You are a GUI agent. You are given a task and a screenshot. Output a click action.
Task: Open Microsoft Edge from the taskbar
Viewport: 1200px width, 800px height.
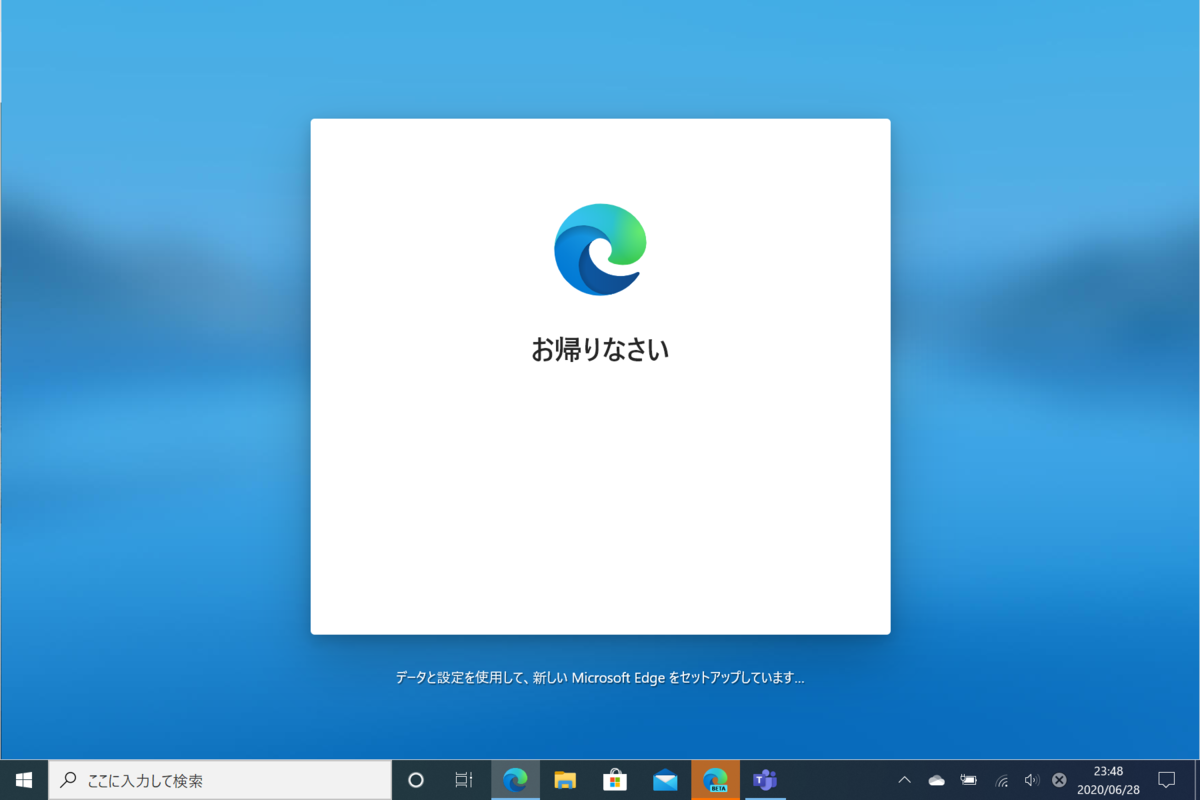coord(515,780)
